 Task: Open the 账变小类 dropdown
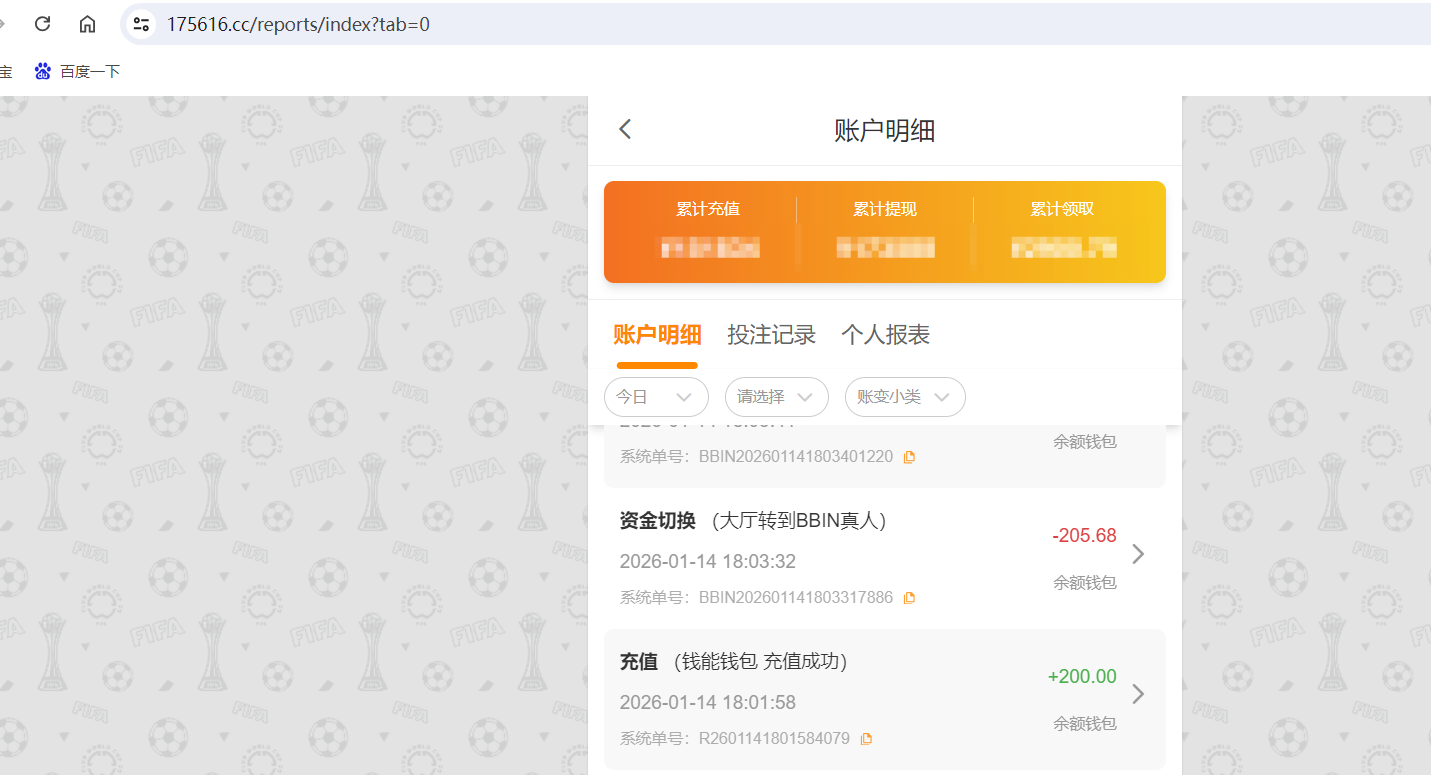click(904, 397)
